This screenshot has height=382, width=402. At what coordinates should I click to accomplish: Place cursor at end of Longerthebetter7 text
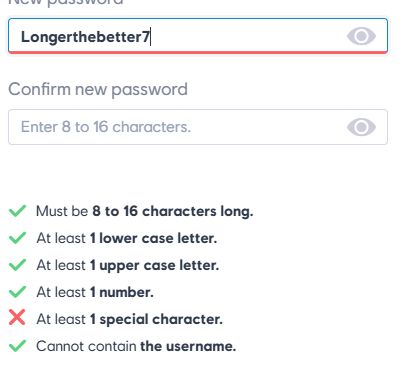pos(150,37)
